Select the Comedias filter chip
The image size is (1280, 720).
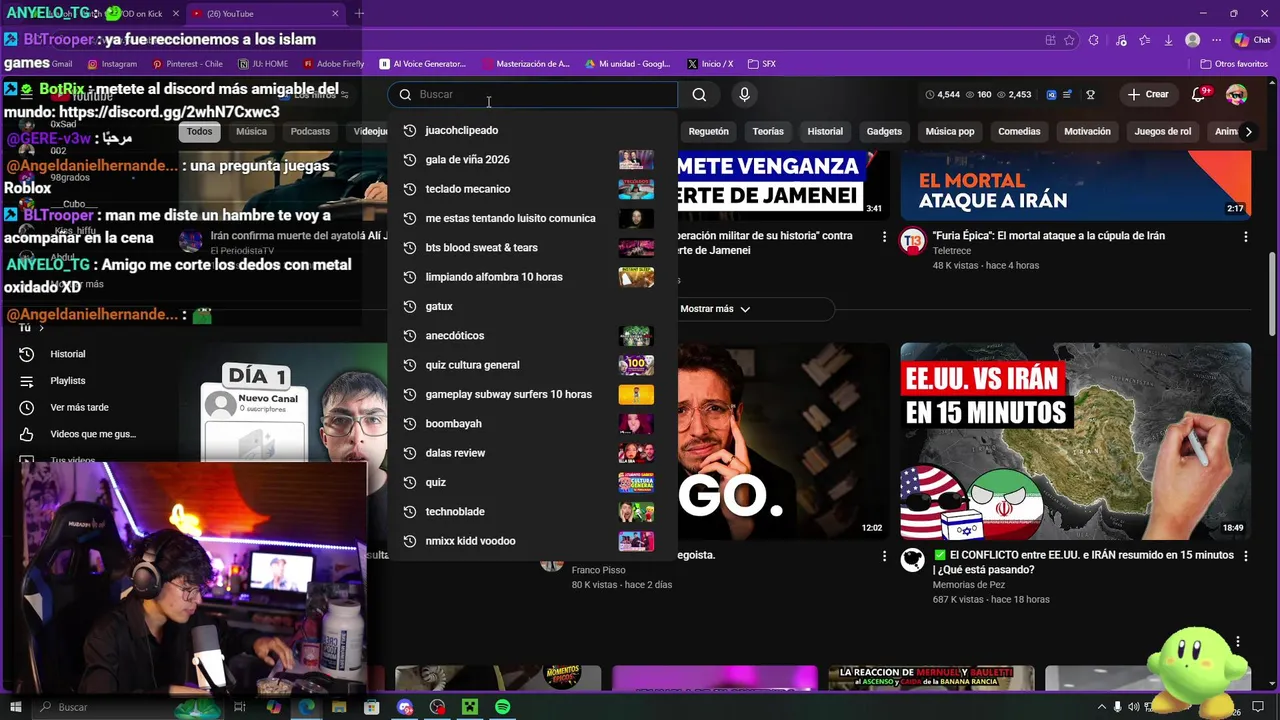click(x=1019, y=131)
